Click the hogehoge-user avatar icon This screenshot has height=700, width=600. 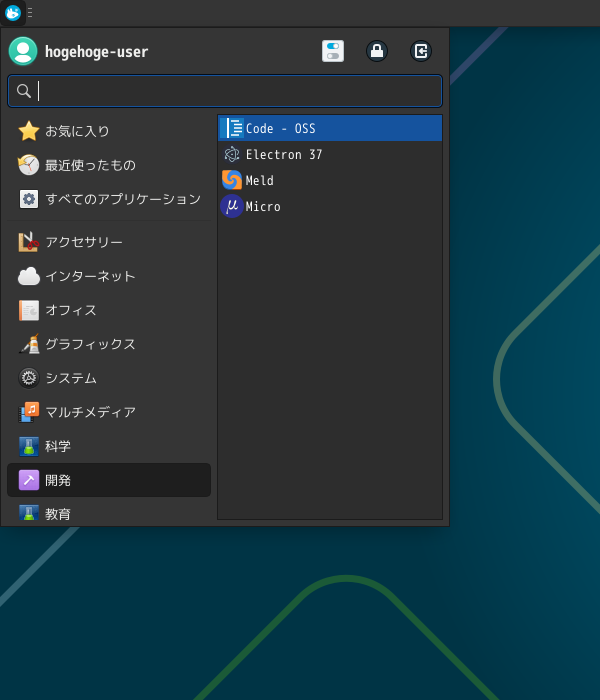pyautogui.click(x=23, y=51)
